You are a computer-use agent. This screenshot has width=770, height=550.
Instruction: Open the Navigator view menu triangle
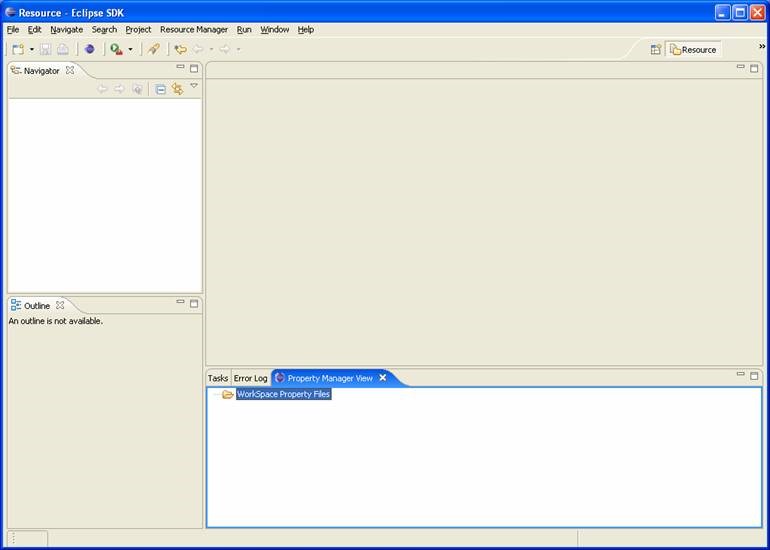(x=194, y=85)
